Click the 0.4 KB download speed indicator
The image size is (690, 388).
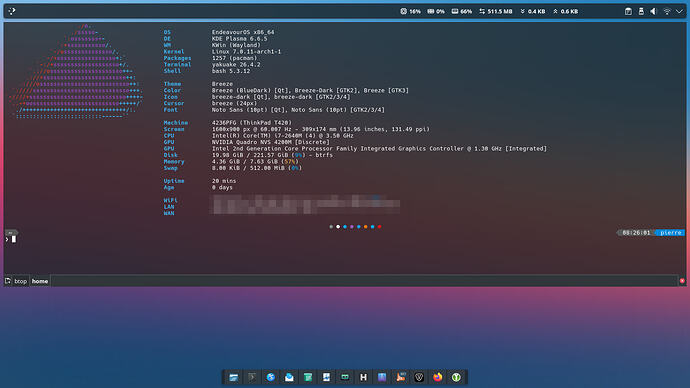click(532, 11)
